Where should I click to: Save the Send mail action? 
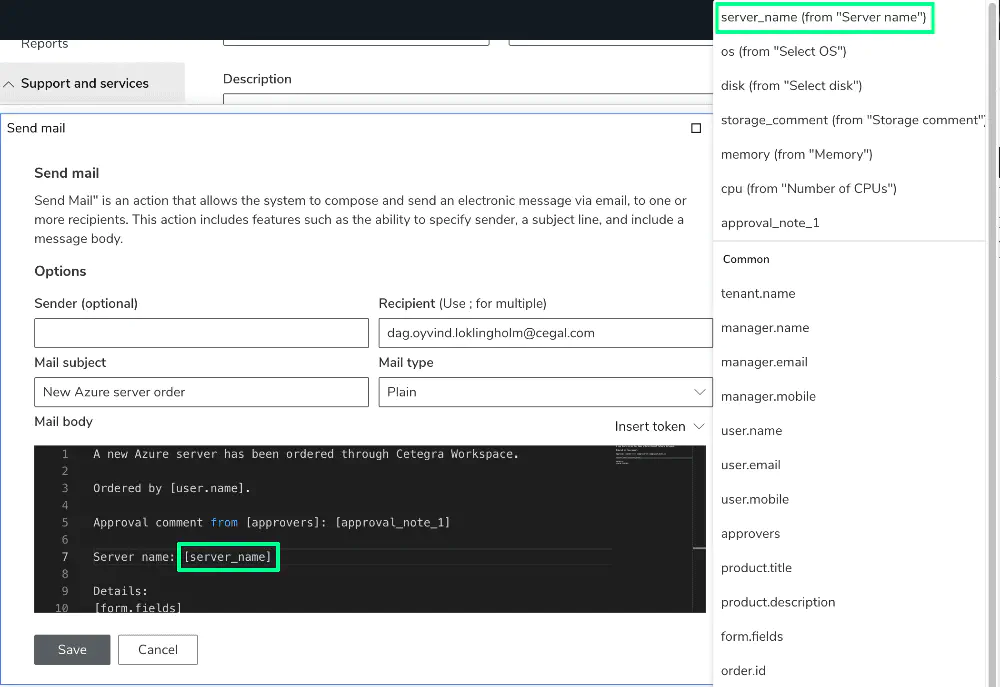point(71,649)
